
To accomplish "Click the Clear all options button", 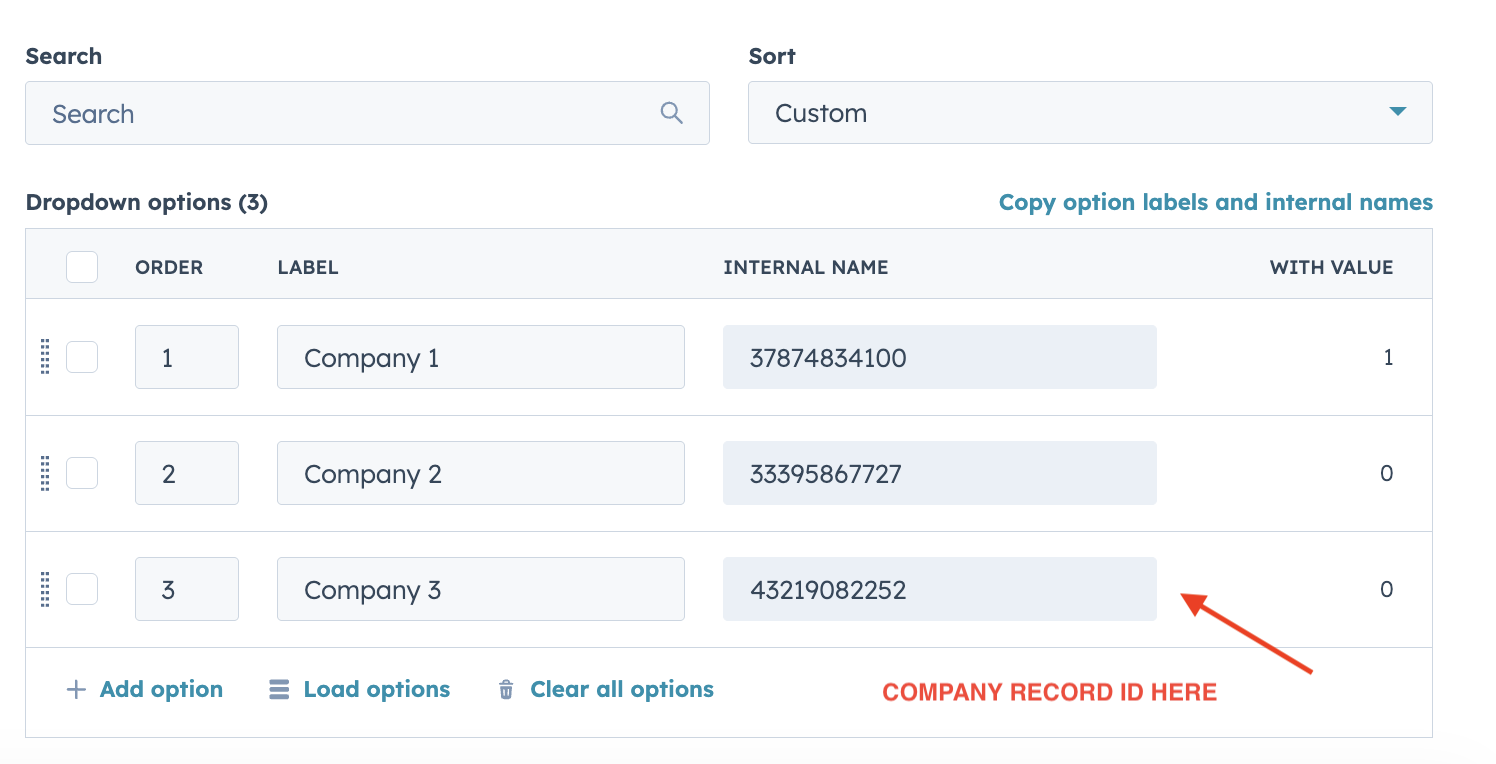I will click(621, 690).
